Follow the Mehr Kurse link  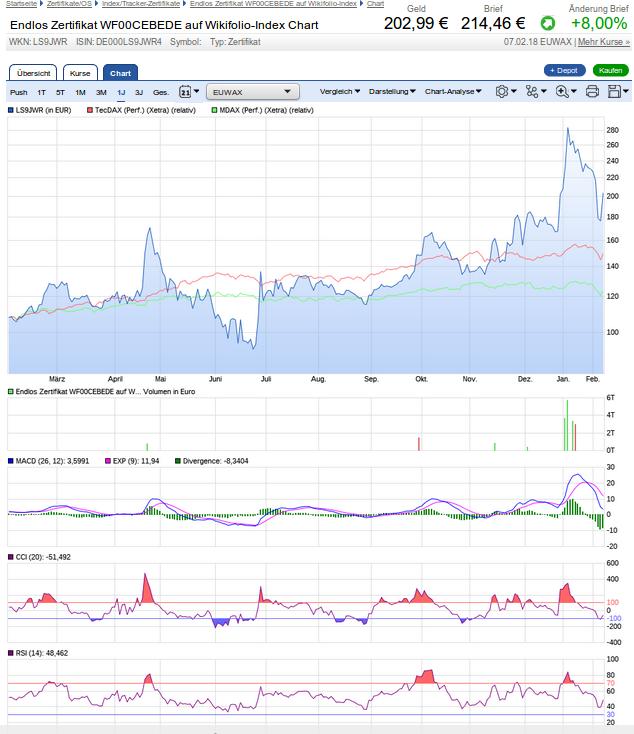pos(603,43)
